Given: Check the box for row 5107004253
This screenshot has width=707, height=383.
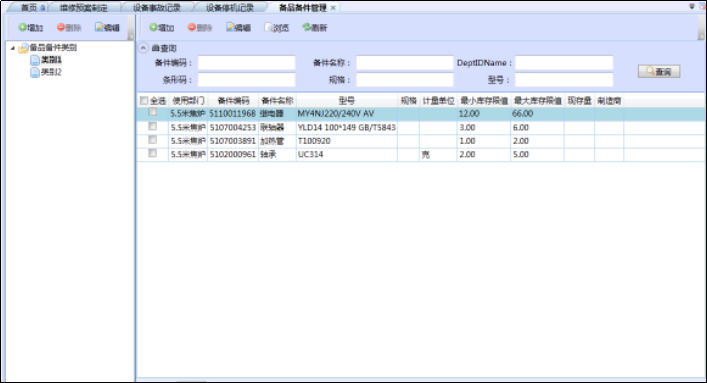Looking at the screenshot, I should pos(153,126).
